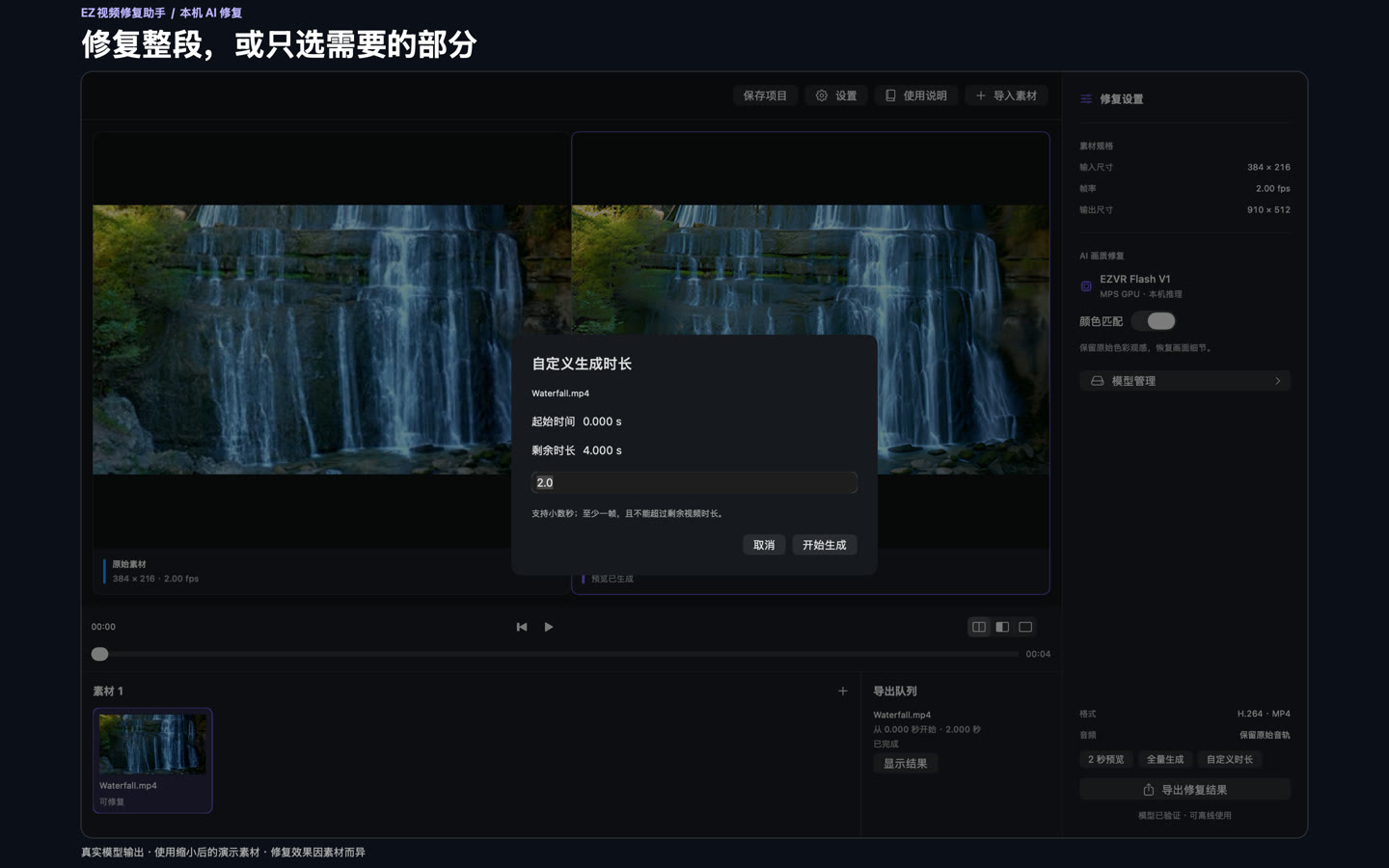Click the 保留原始音轨 audio value
This screenshot has height=868, width=1389.
(1265, 735)
